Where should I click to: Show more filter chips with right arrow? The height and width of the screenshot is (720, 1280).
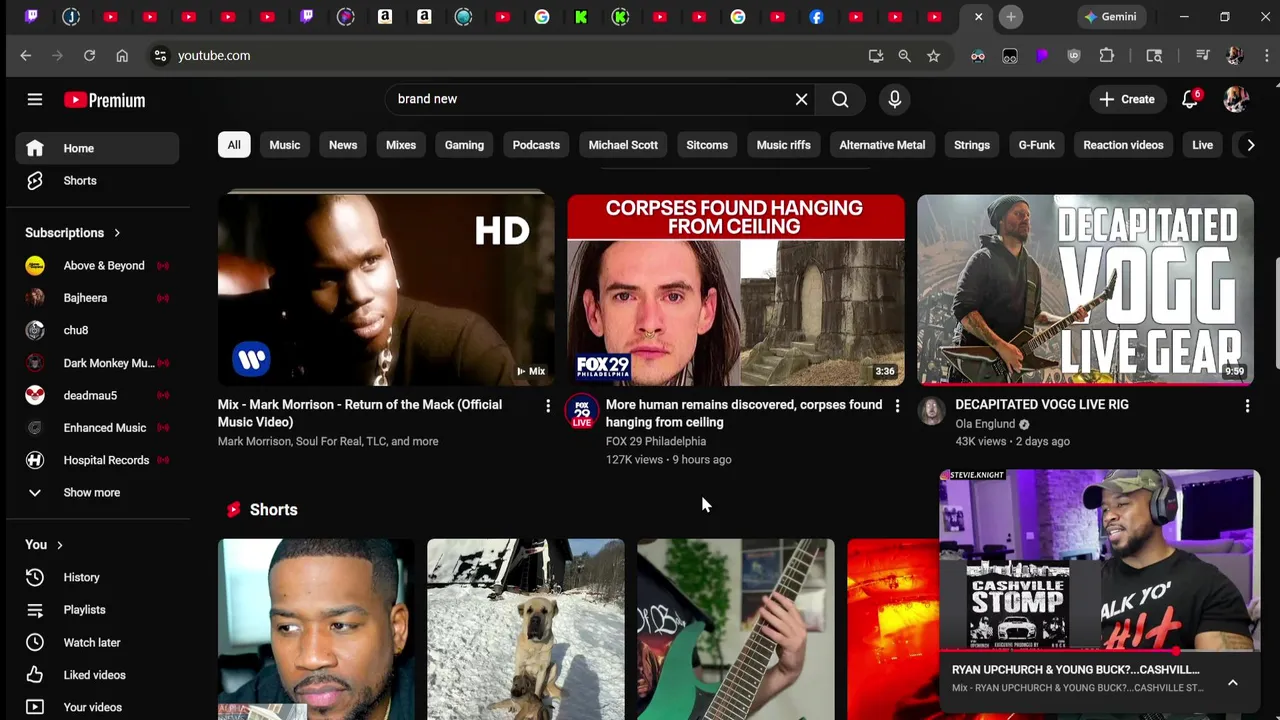pos(1250,145)
